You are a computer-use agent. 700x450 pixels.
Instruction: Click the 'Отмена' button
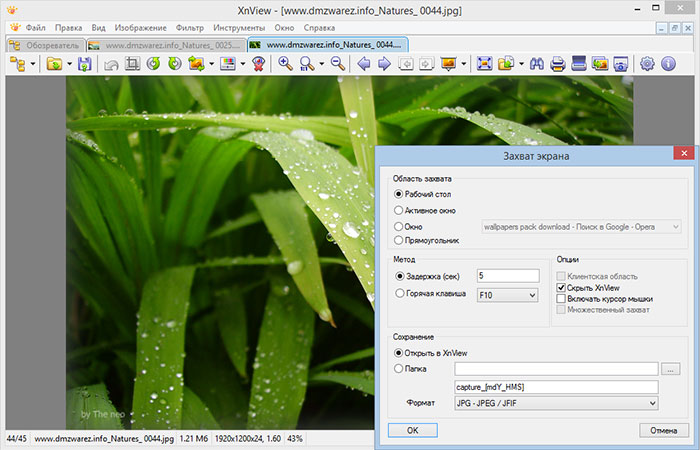[663, 430]
